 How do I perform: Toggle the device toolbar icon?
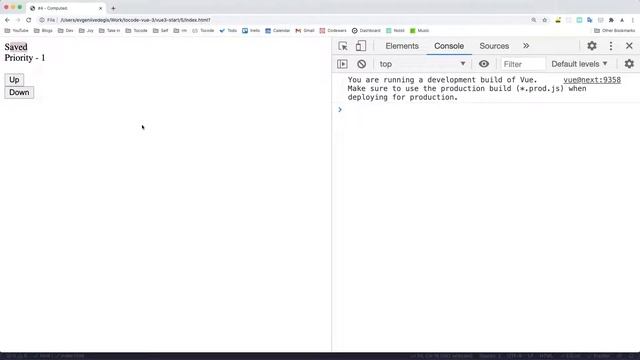click(360, 46)
